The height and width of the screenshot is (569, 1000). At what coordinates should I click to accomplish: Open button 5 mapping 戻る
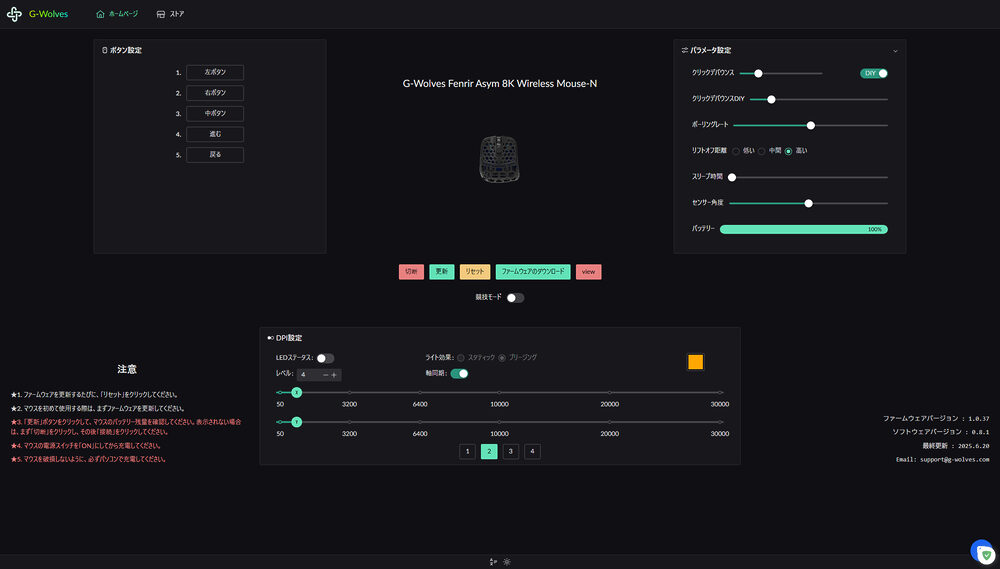pyautogui.click(x=215, y=155)
